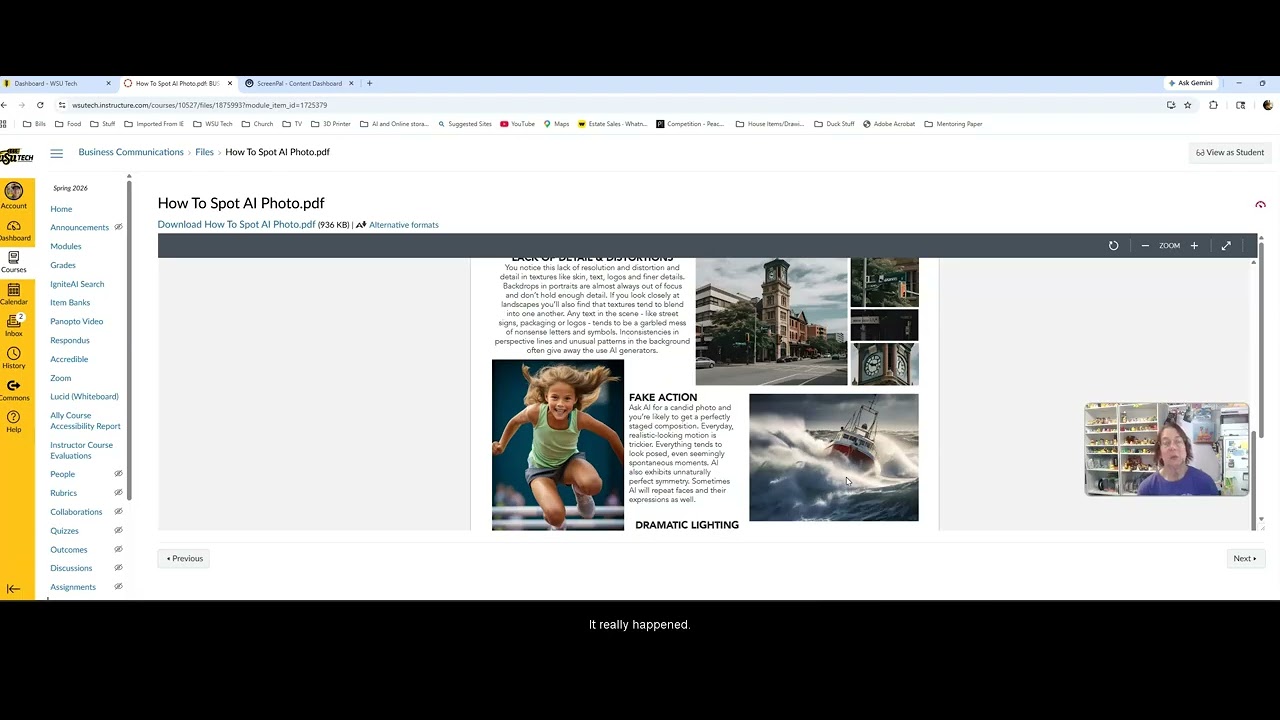The width and height of the screenshot is (1280, 720).
Task: Open Modules in course navigation
Action: tap(66, 246)
